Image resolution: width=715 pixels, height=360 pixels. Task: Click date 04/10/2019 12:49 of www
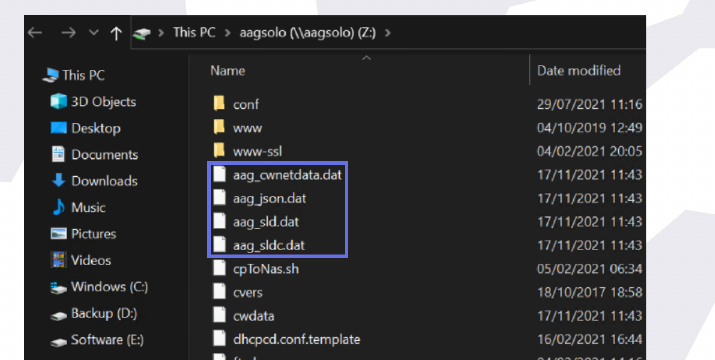pos(590,128)
